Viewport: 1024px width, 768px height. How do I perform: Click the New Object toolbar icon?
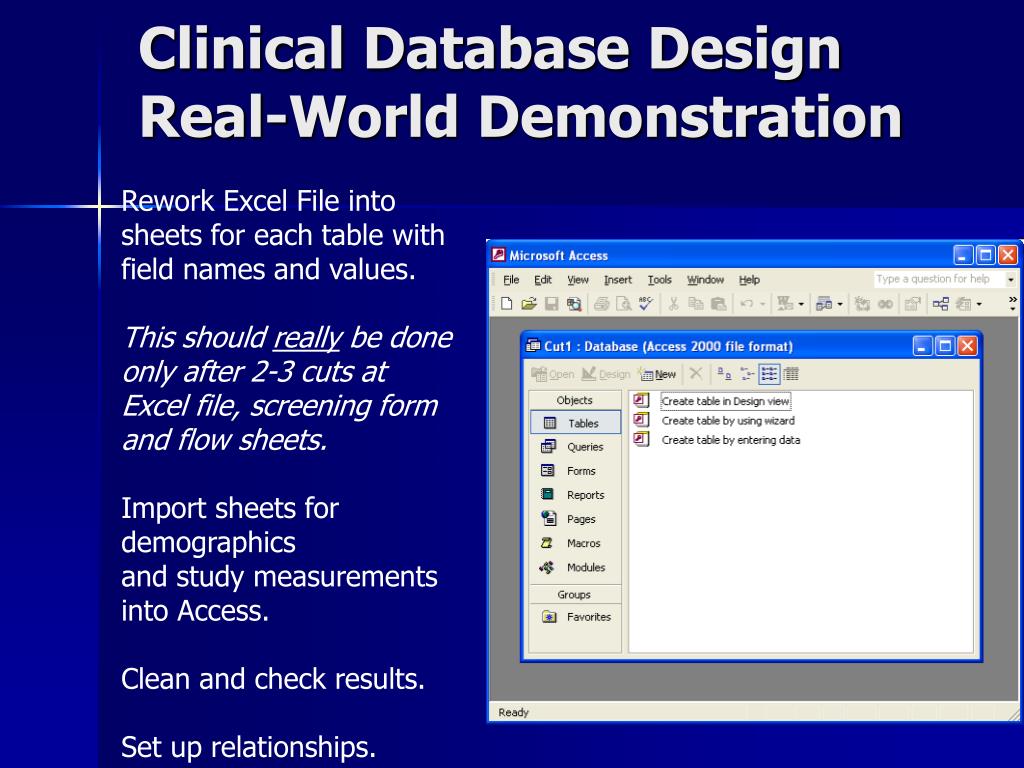(x=964, y=304)
